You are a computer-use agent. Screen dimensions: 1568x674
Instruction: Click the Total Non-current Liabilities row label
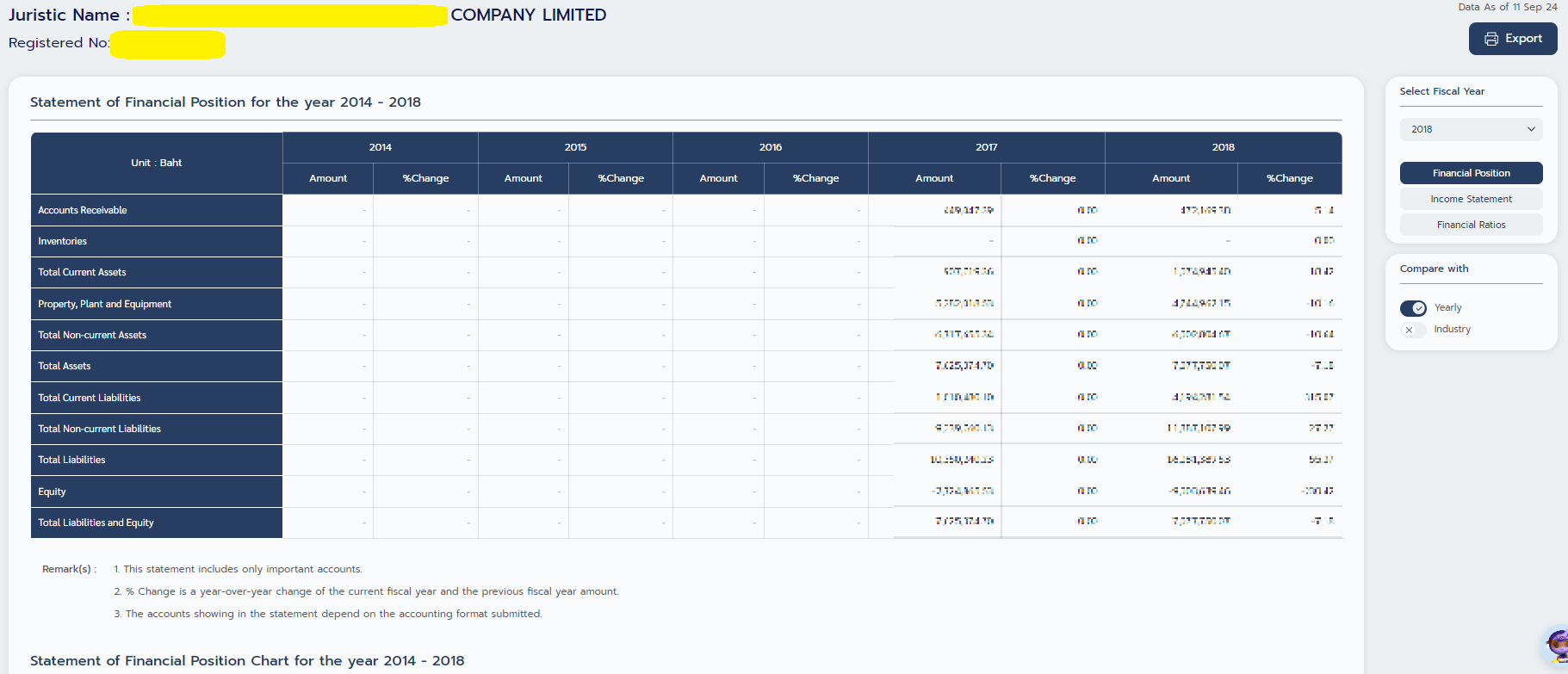tap(99, 429)
